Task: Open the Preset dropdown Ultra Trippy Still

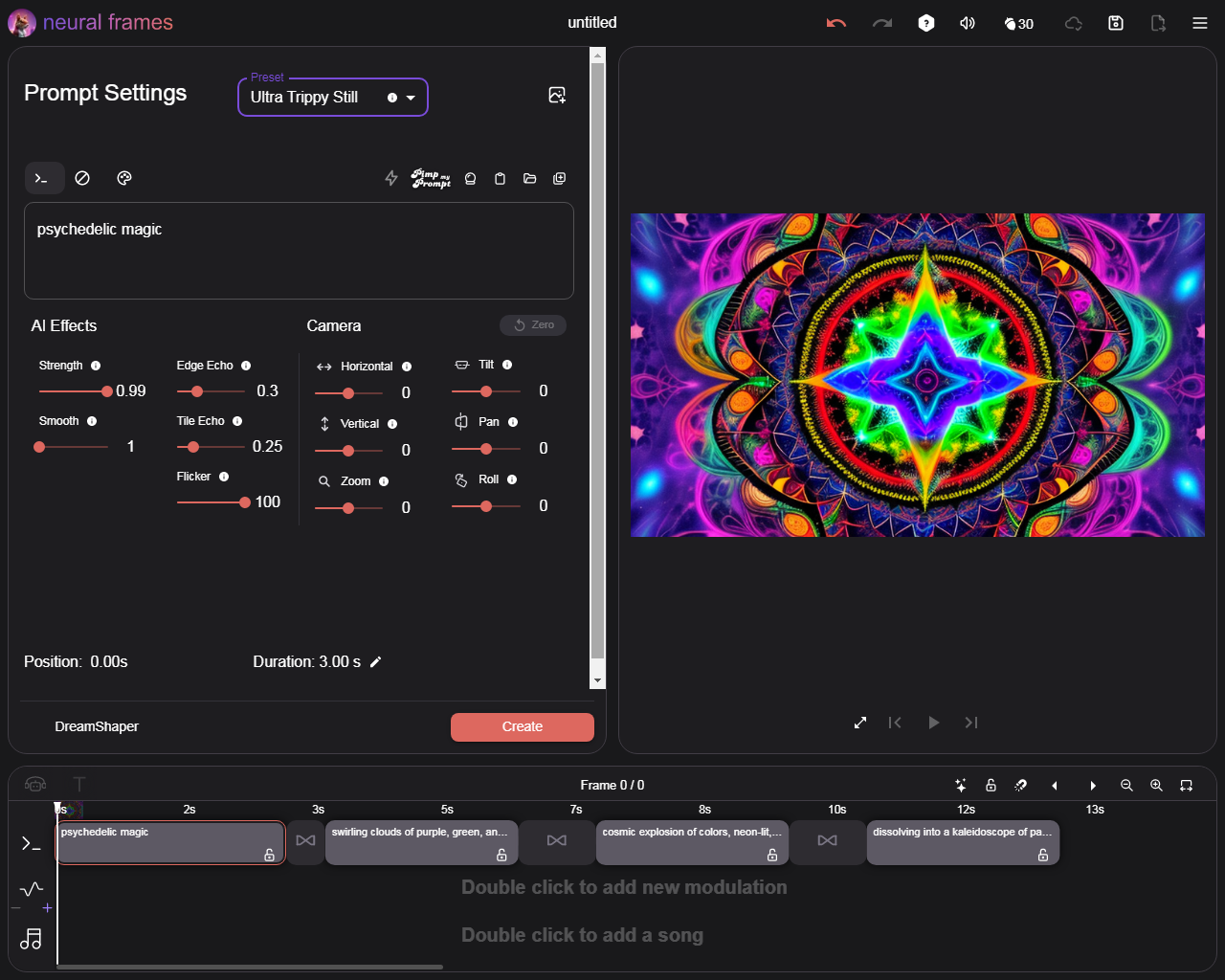Action: [332, 97]
